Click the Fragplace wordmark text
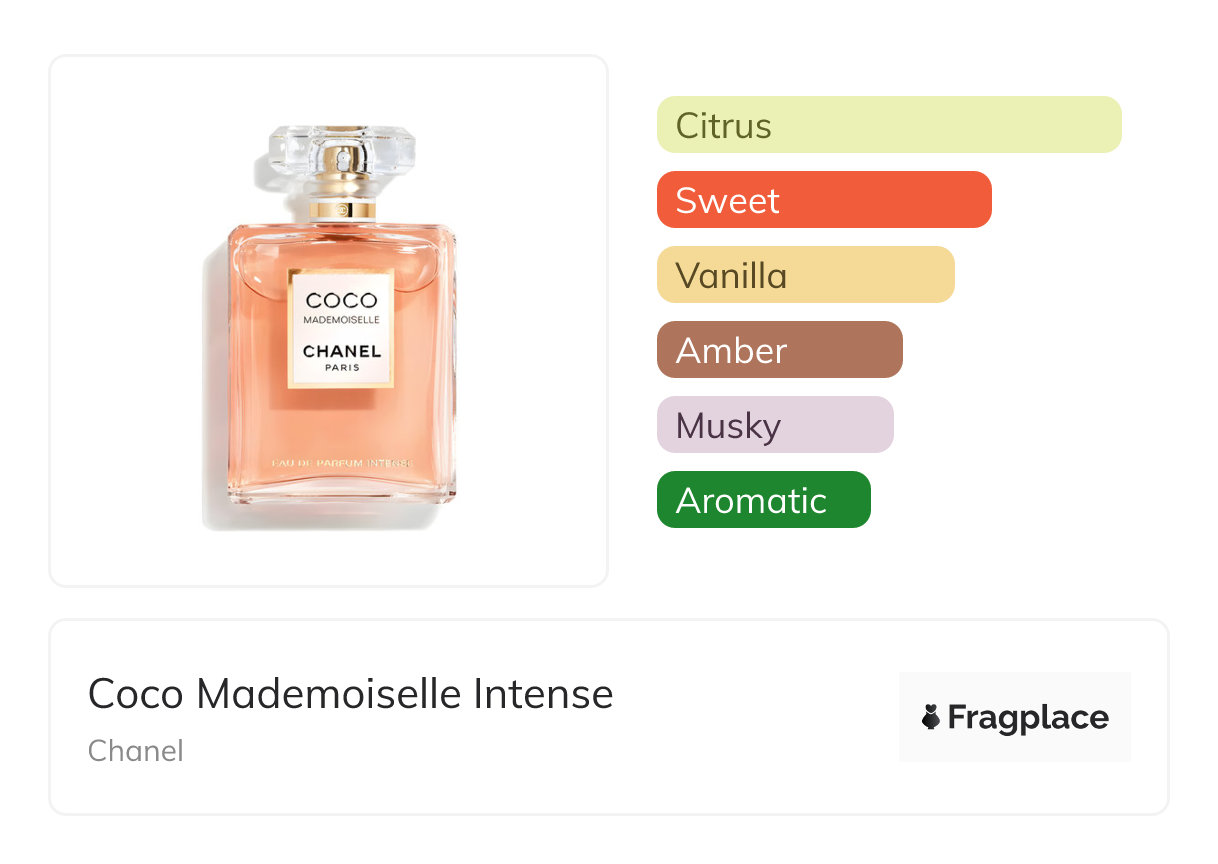1218x864 pixels. 1028,718
